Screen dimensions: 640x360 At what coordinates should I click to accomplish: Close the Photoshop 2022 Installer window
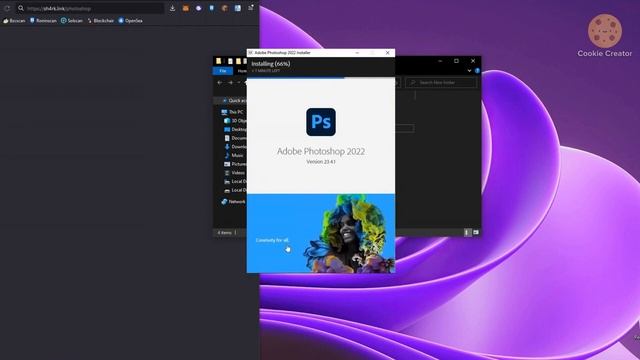[388, 53]
